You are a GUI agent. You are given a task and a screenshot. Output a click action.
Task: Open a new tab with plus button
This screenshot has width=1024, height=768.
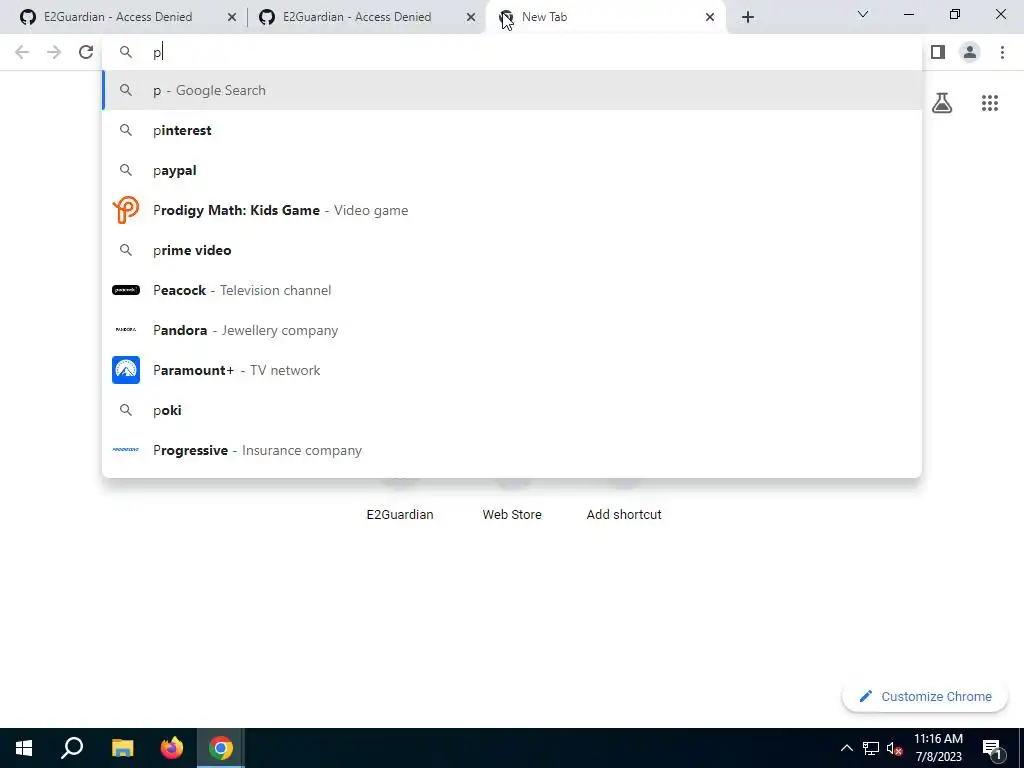coord(748,17)
